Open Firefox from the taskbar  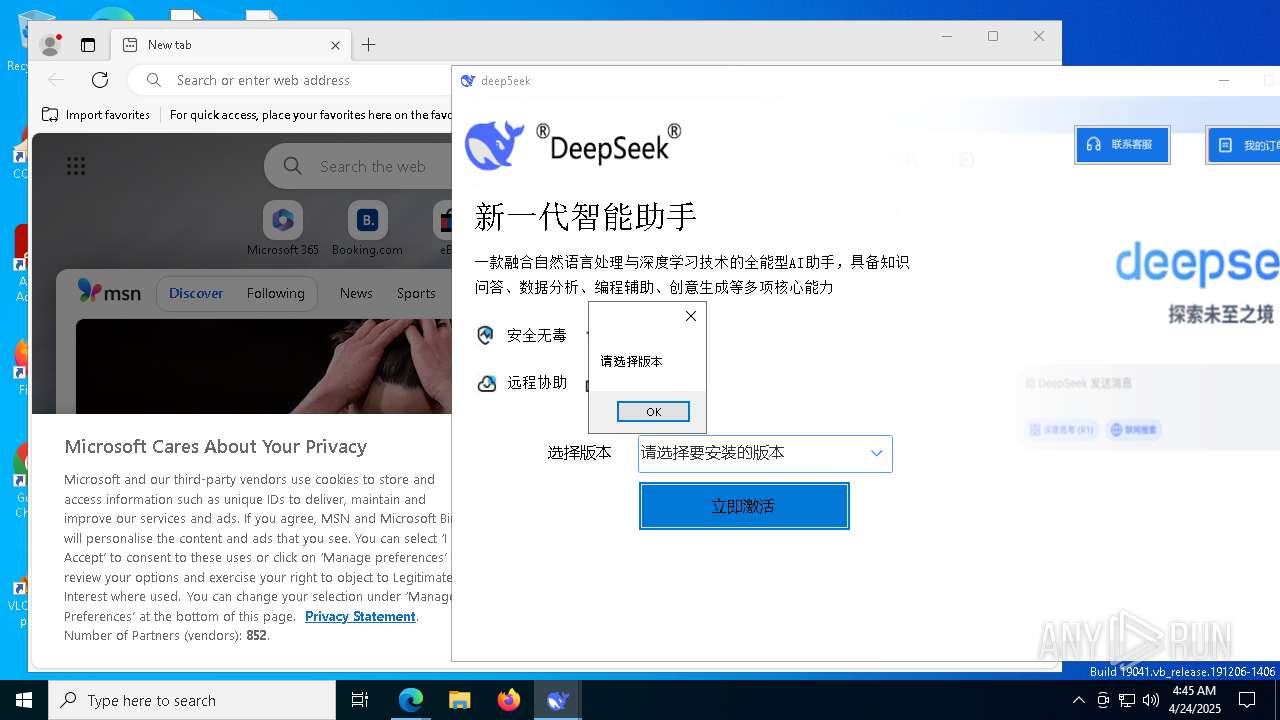(509, 700)
